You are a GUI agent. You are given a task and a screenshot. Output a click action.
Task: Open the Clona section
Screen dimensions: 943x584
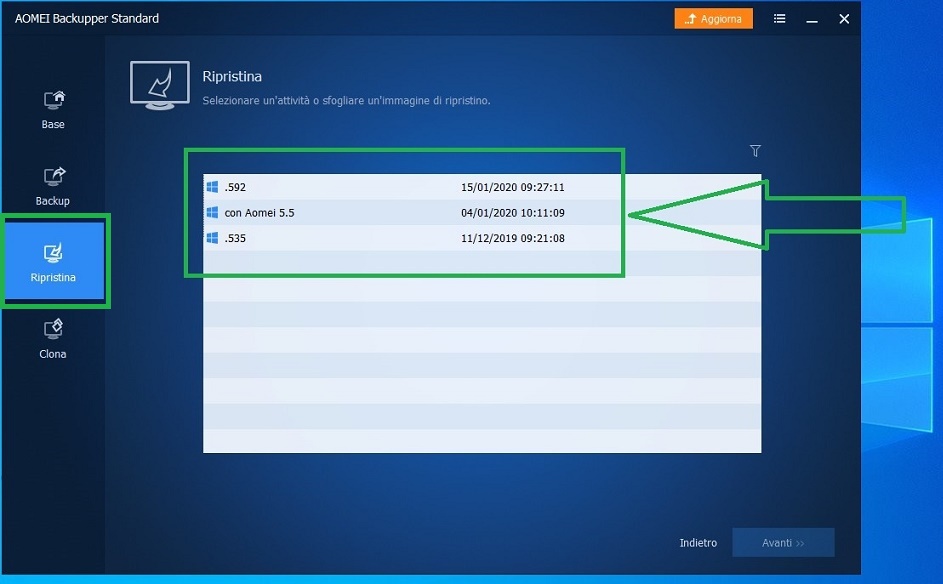coord(53,339)
